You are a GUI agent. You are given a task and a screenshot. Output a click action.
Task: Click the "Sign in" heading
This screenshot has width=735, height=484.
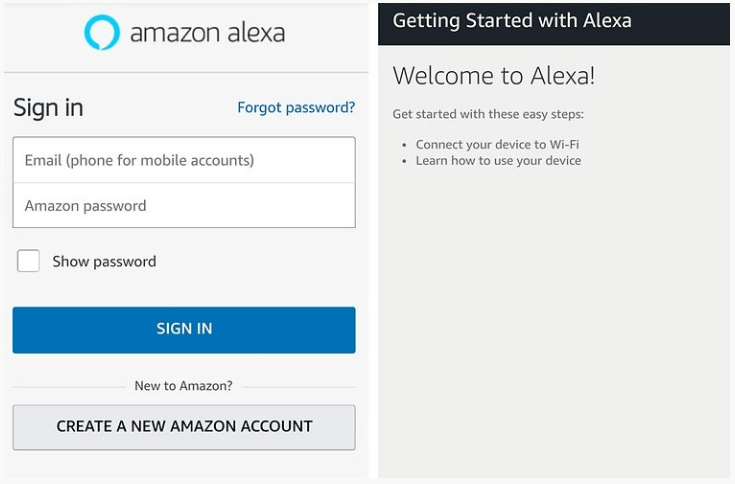coord(48,108)
